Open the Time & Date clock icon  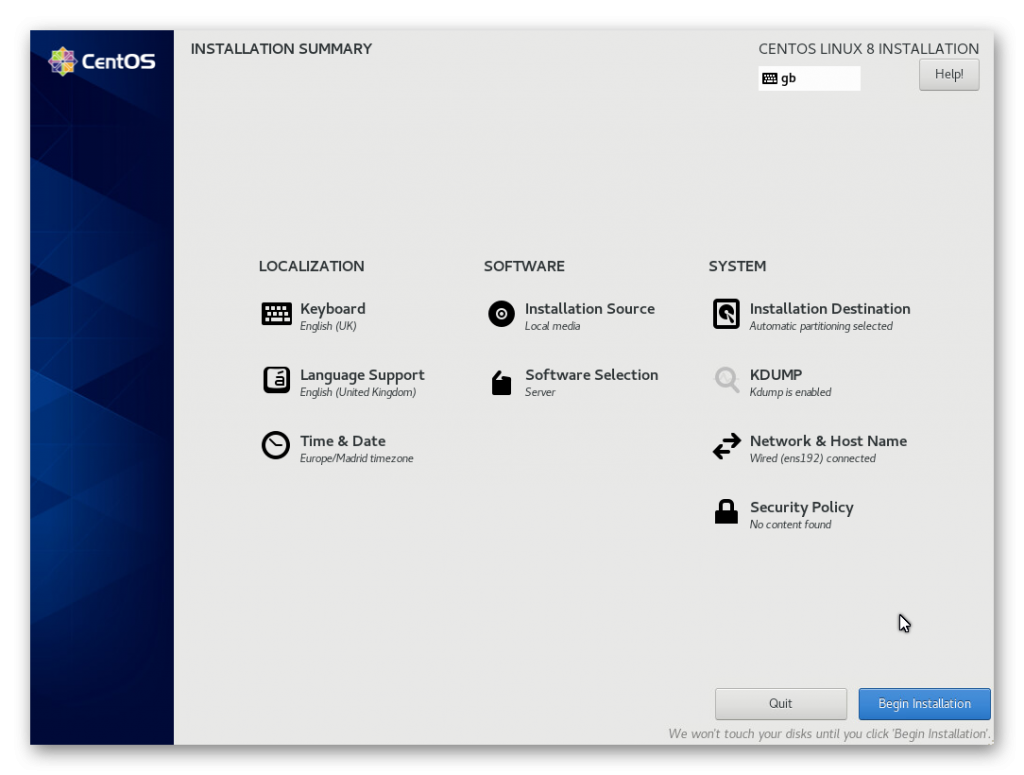point(276,446)
